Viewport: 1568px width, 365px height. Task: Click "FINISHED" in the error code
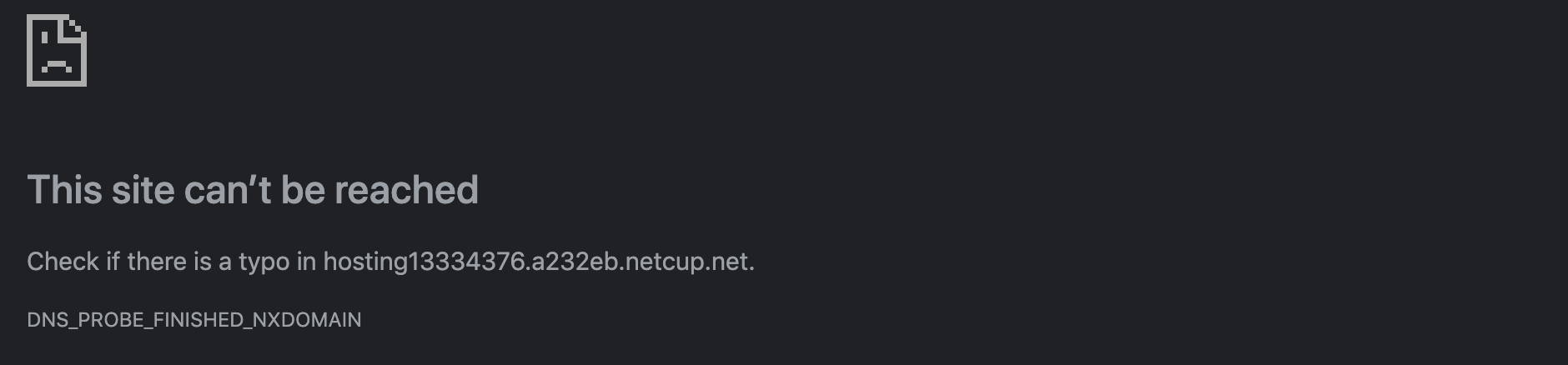pyautogui.click(x=188, y=320)
